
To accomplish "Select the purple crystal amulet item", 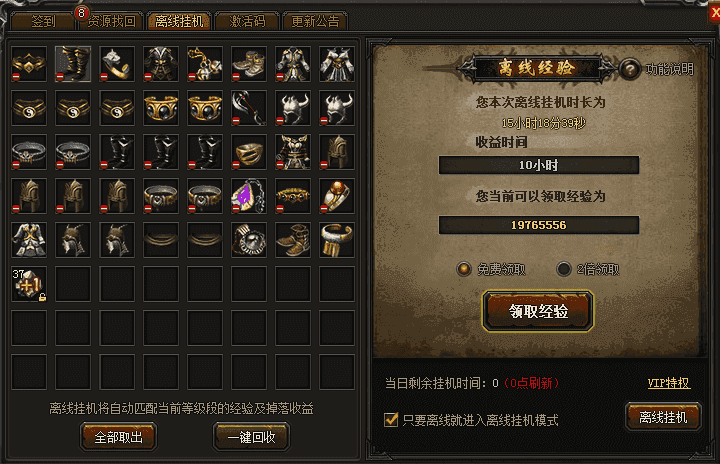I will (248, 196).
